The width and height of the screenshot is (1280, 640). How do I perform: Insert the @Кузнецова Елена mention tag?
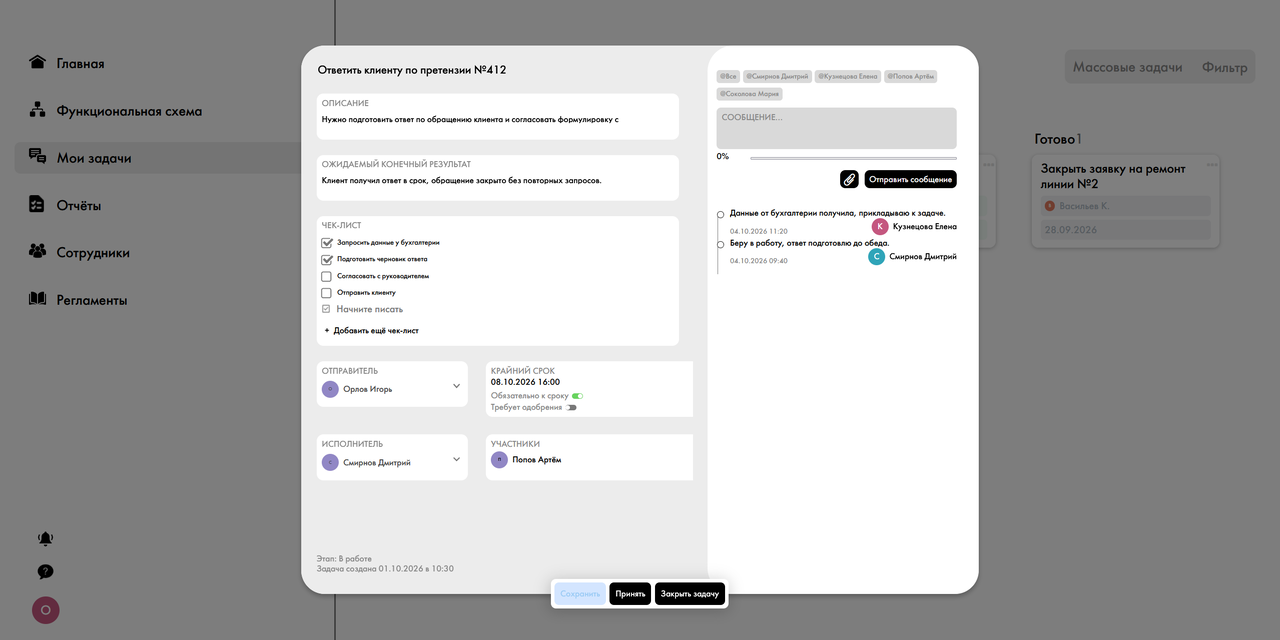(x=848, y=76)
